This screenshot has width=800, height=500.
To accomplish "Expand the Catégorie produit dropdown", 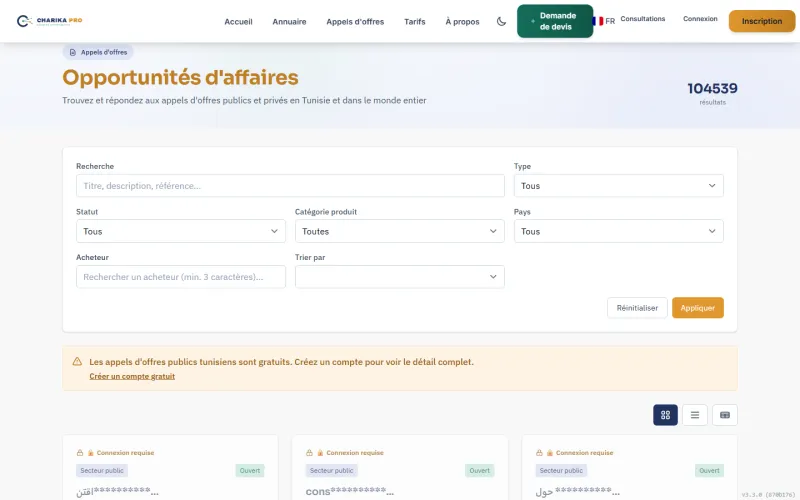I will pos(399,231).
